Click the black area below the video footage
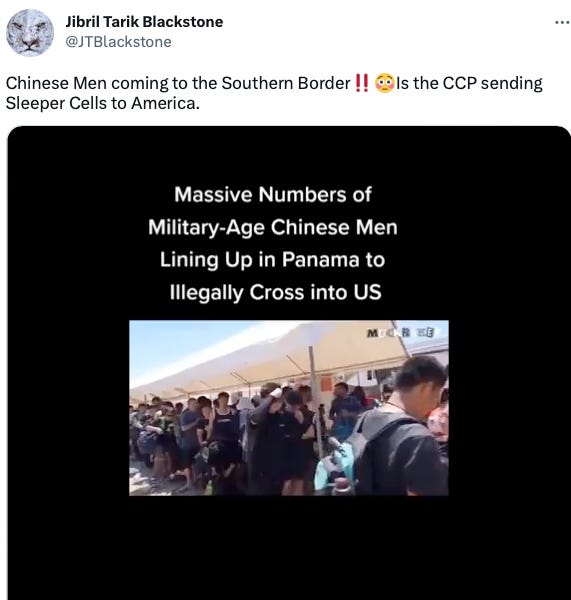 point(289,547)
